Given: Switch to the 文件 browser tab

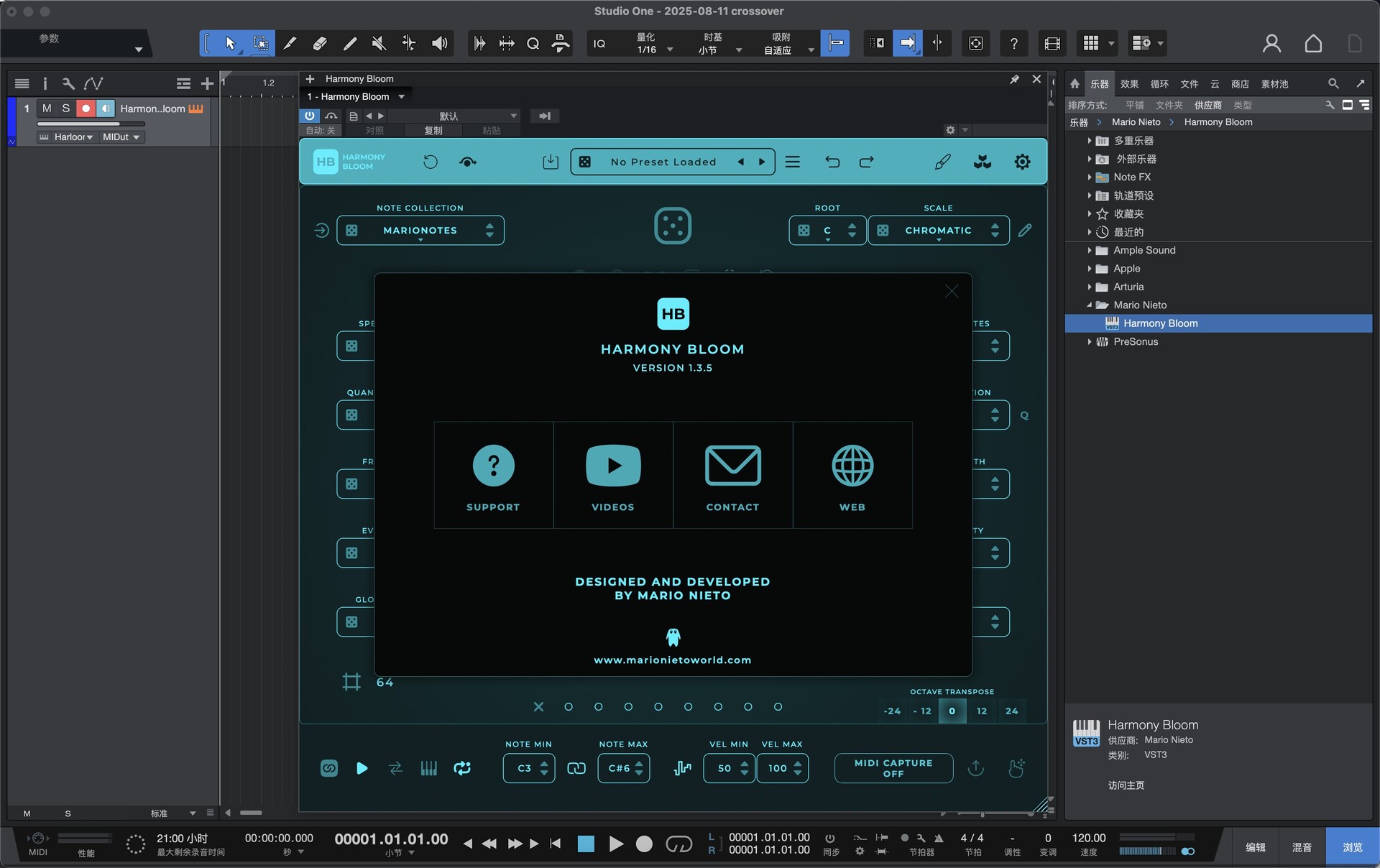Looking at the screenshot, I should [x=1190, y=84].
